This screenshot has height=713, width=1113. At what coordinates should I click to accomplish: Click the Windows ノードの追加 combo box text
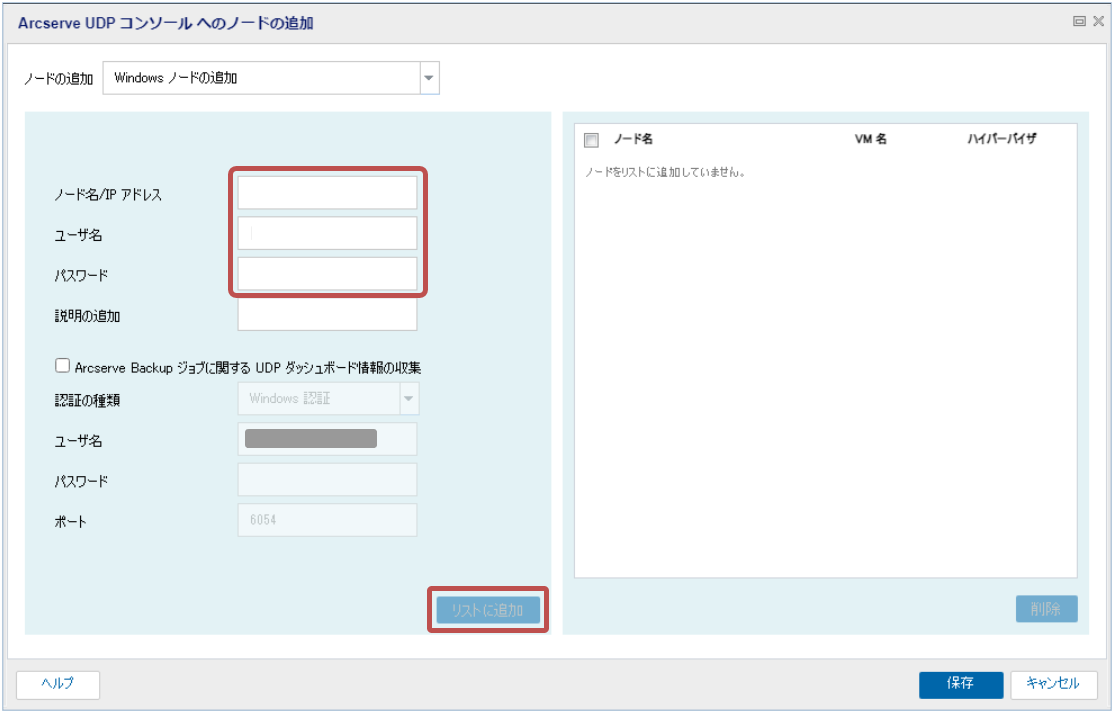[175, 78]
